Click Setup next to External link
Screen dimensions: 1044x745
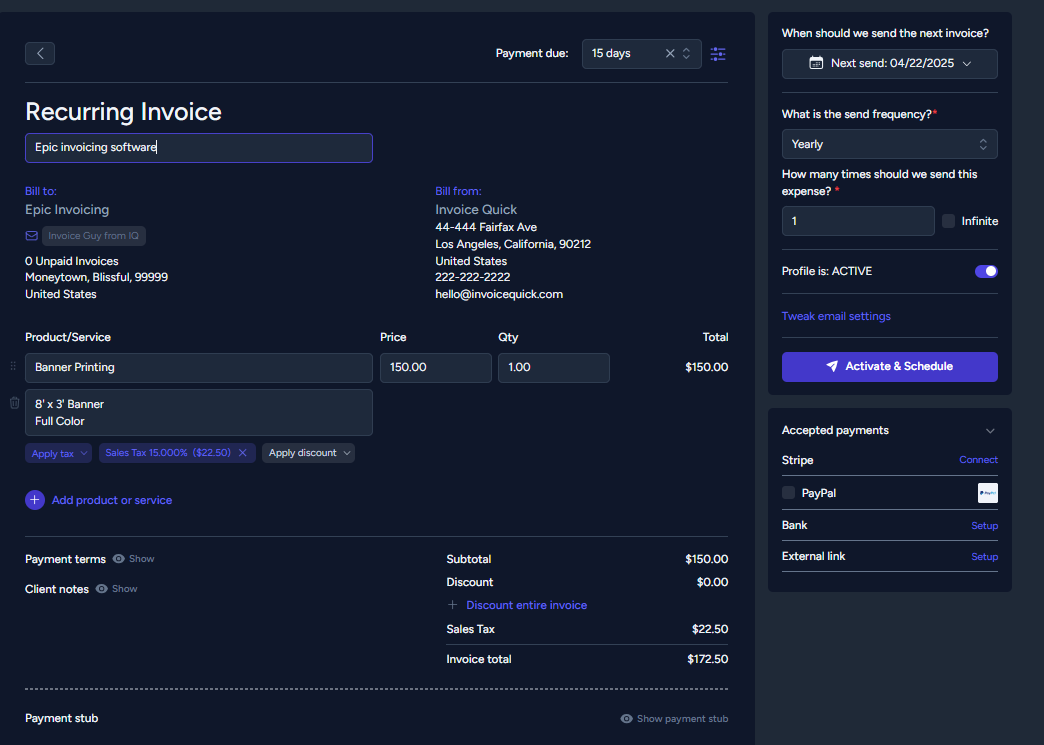[x=984, y=557]
